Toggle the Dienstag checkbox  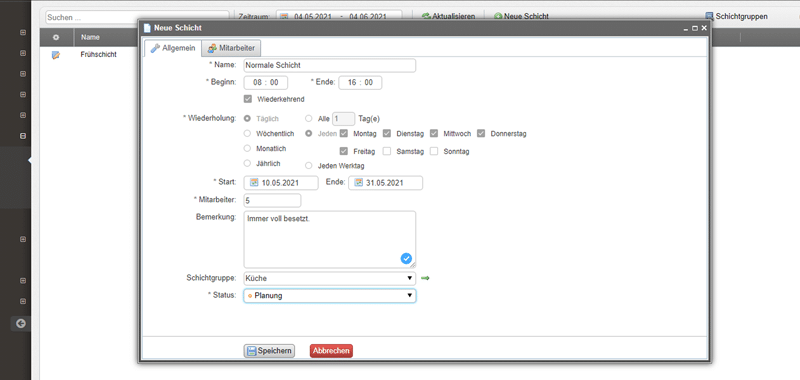[387, 134]
